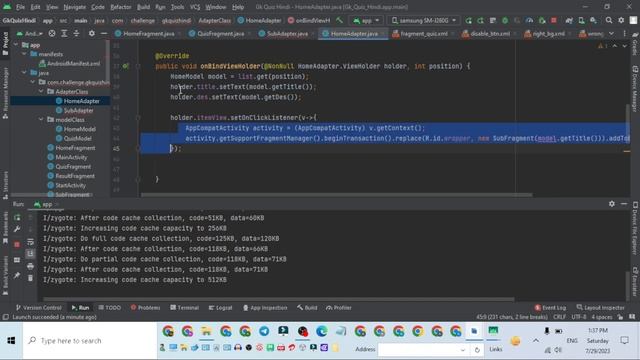Screen dimensions: 640x360
Task: Open Telegram from the Windows taskbar
Action: point(264,331)
